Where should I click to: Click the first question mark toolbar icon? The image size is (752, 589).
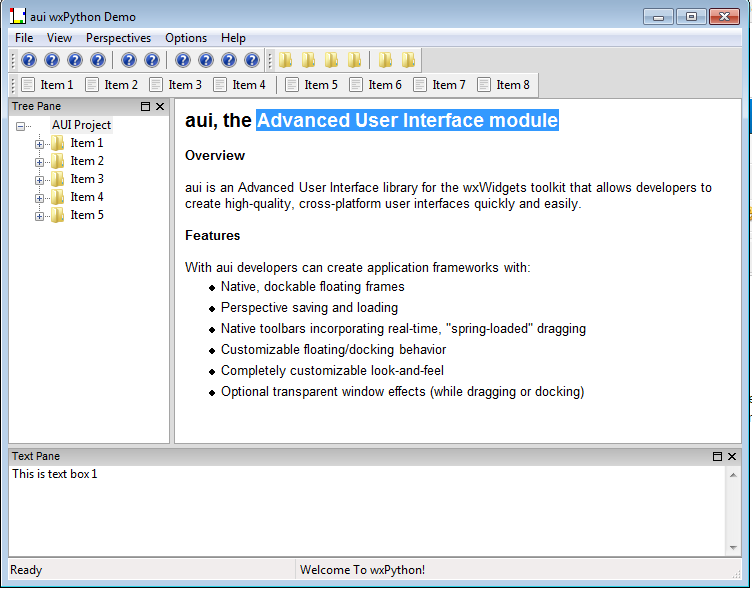(x=29, y=60)
